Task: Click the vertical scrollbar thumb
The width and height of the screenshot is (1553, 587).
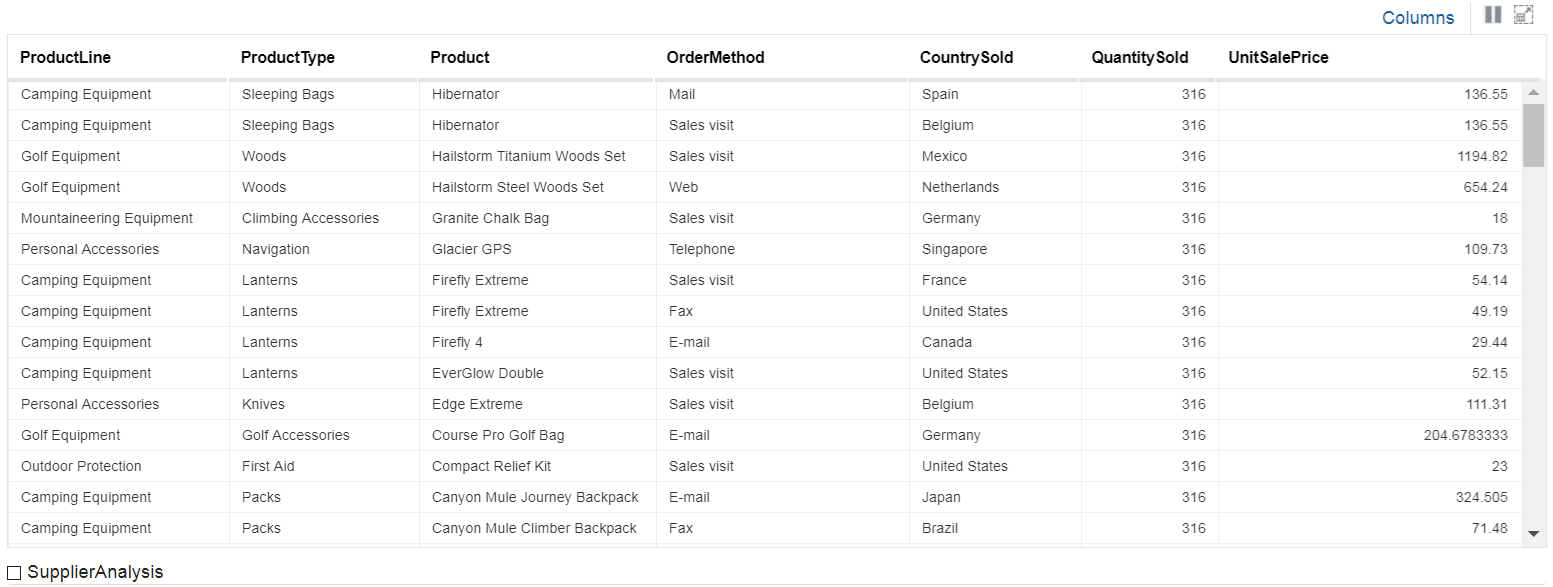Action: (x=1533, y=135)
